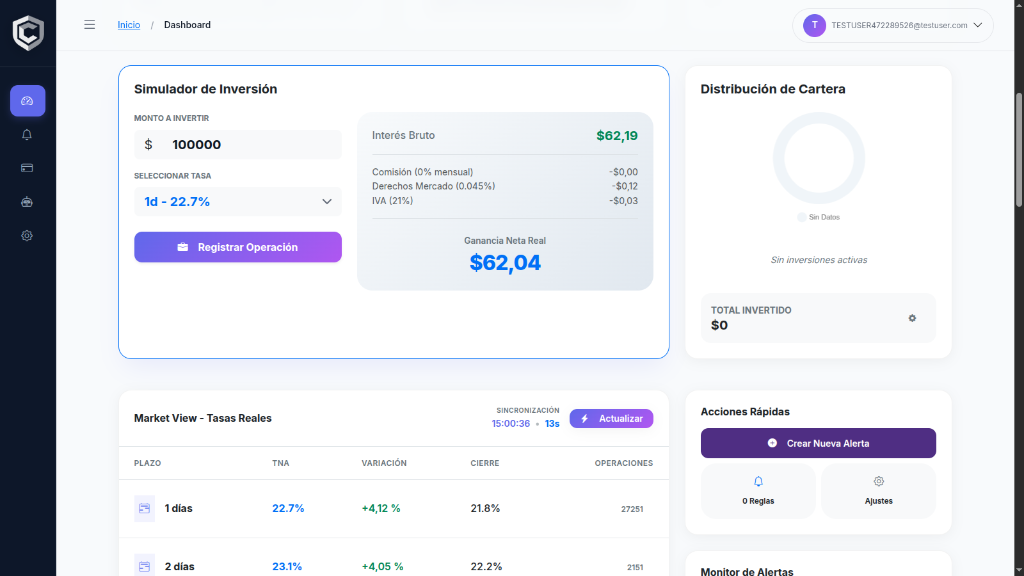Click the gear icon beside Total Invertido
1024x576 pixels.
coord(911,318)
